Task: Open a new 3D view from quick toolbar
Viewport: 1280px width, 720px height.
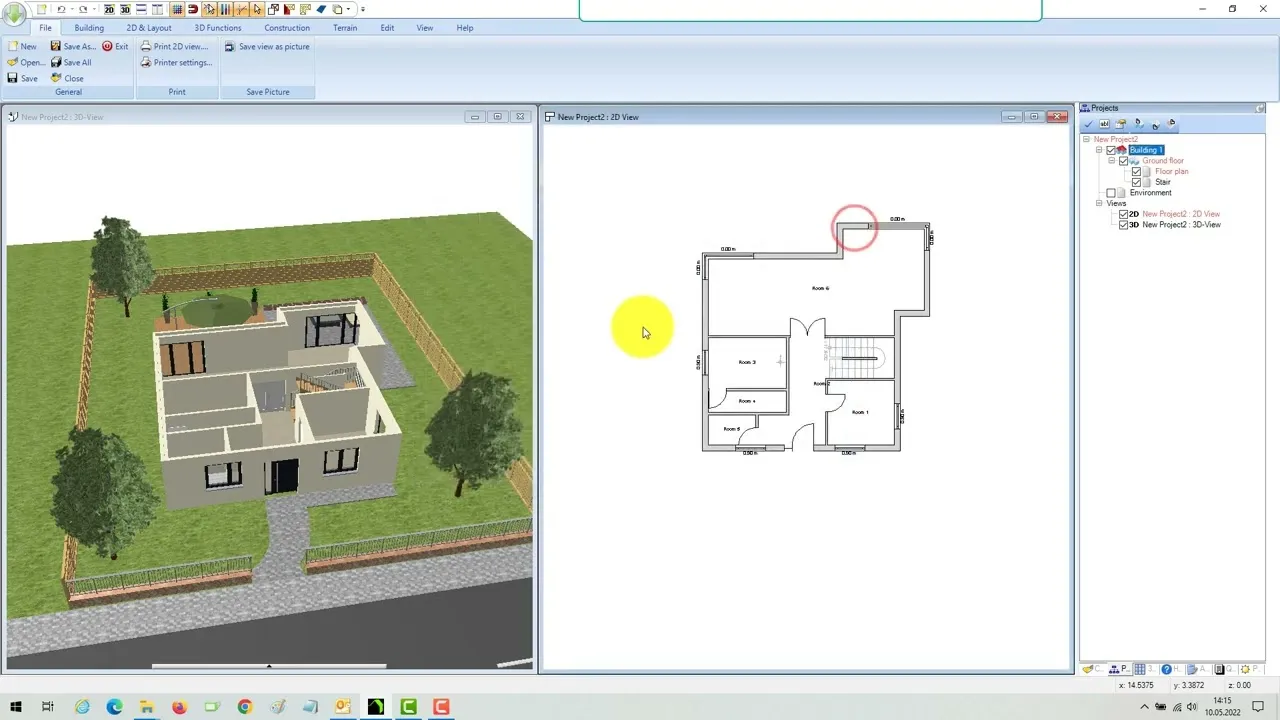Action: 125,9
